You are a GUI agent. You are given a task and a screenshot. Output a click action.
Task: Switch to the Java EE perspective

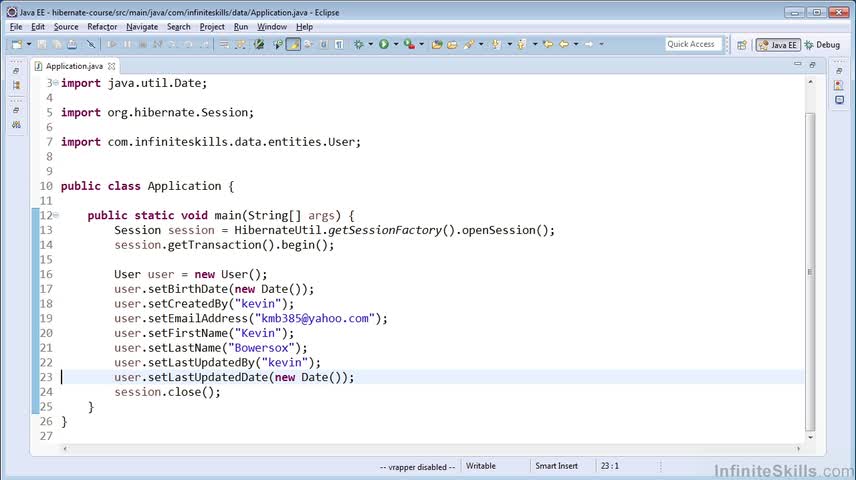778,45
